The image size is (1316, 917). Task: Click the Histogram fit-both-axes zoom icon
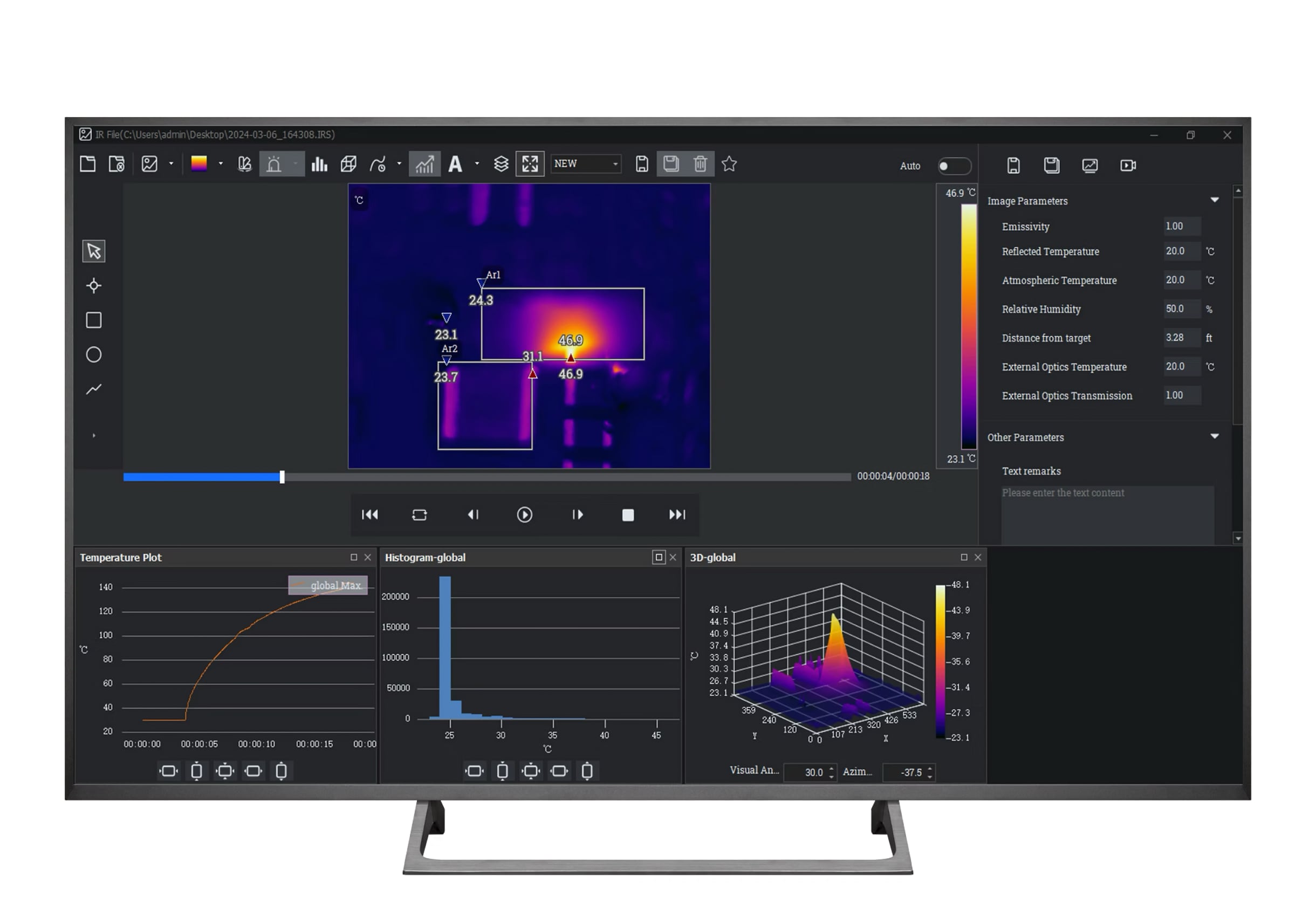531,771
